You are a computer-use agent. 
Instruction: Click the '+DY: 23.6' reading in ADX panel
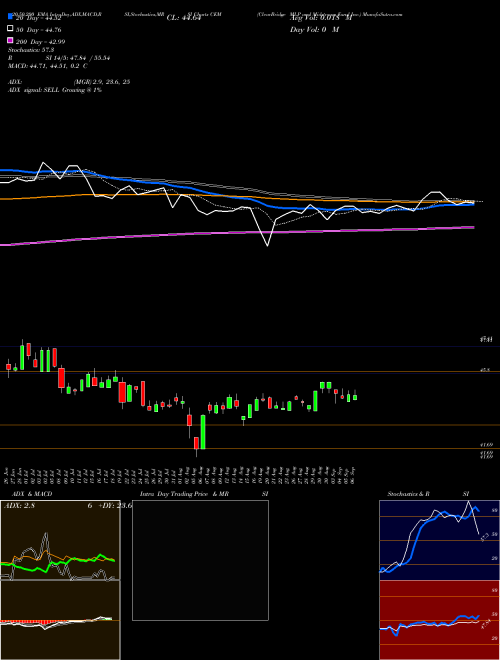pyautogui.click(x=115, y=506)
